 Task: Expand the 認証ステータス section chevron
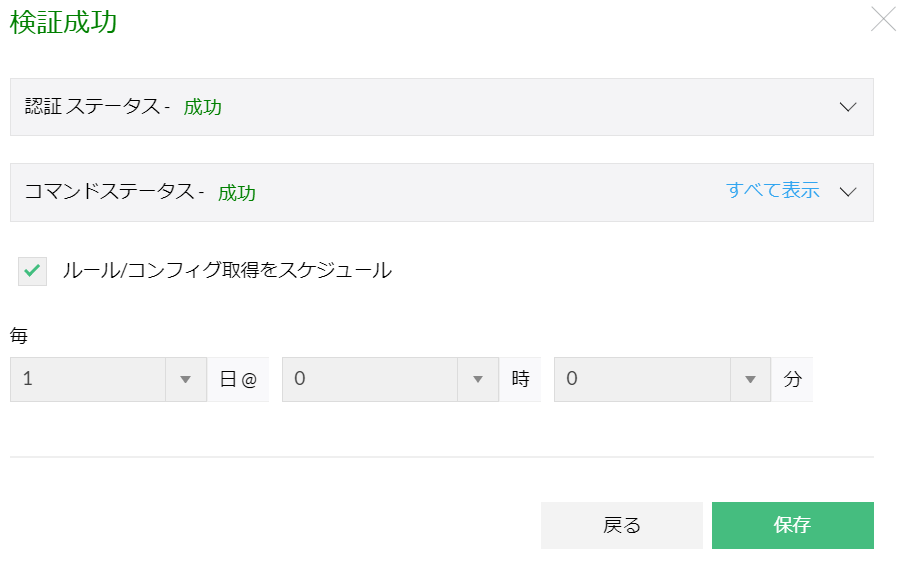848,107
